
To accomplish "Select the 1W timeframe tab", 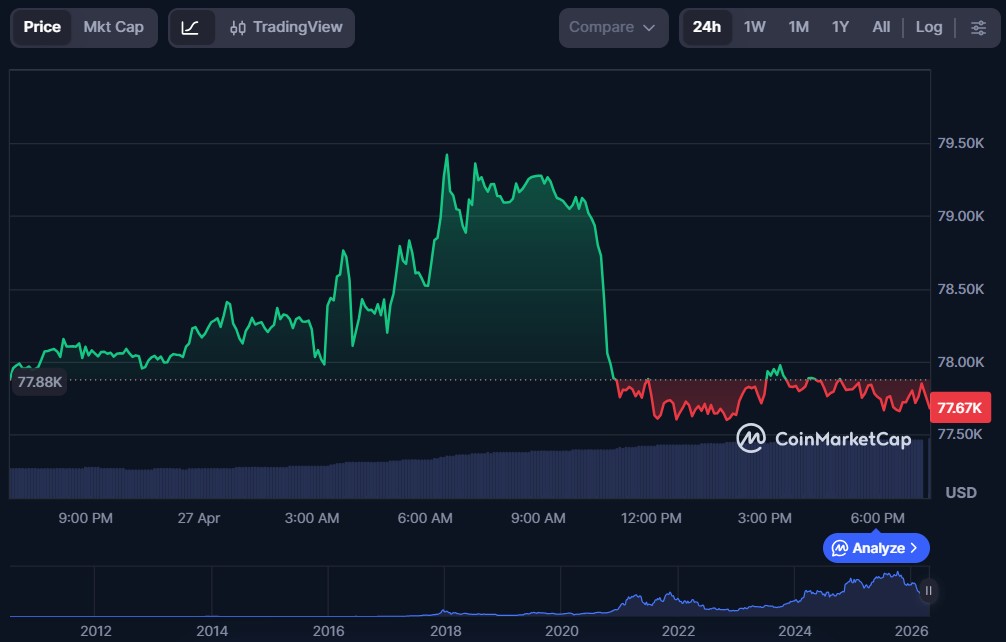I will [754, 27].
